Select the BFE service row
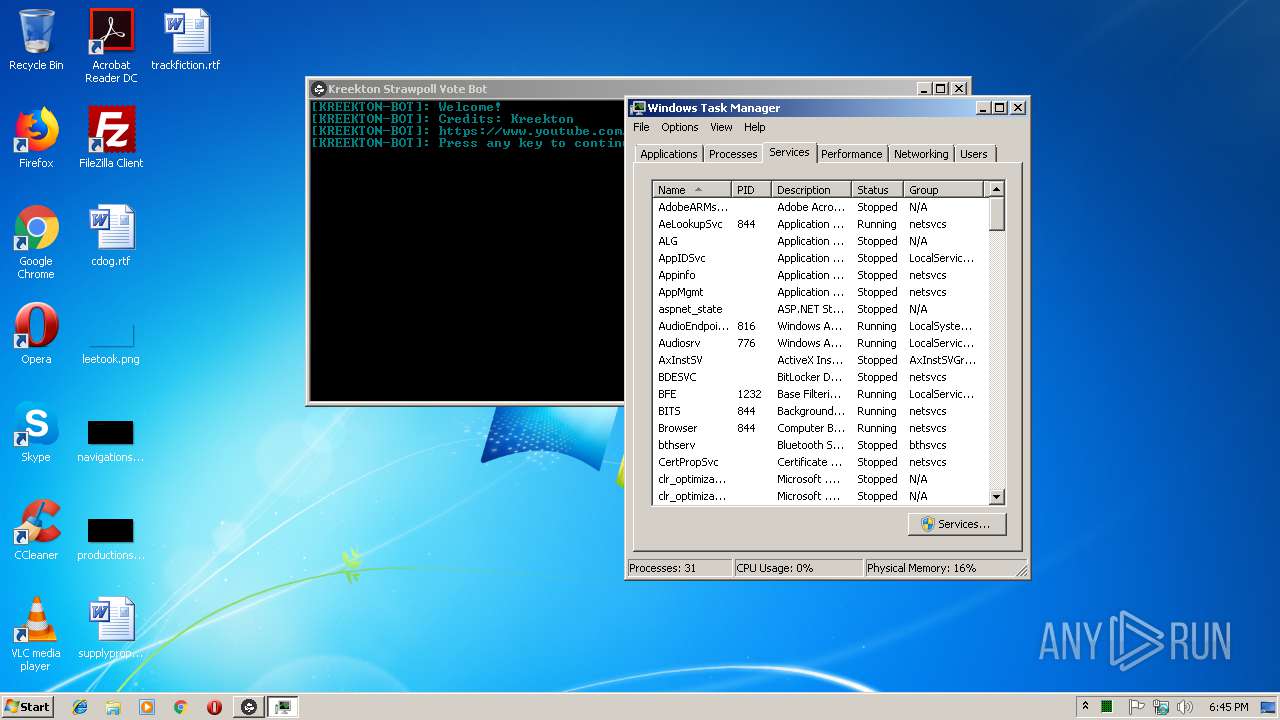The width and height of the screenshot is (1280, 720). pos(820,394)
